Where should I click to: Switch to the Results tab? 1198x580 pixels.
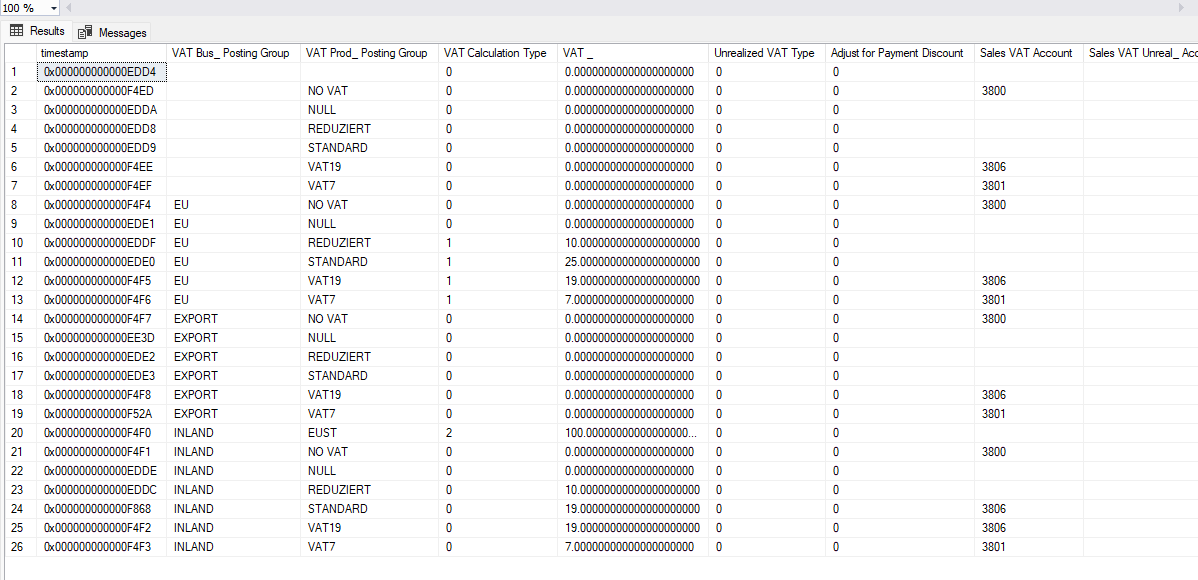click(37, 31)
